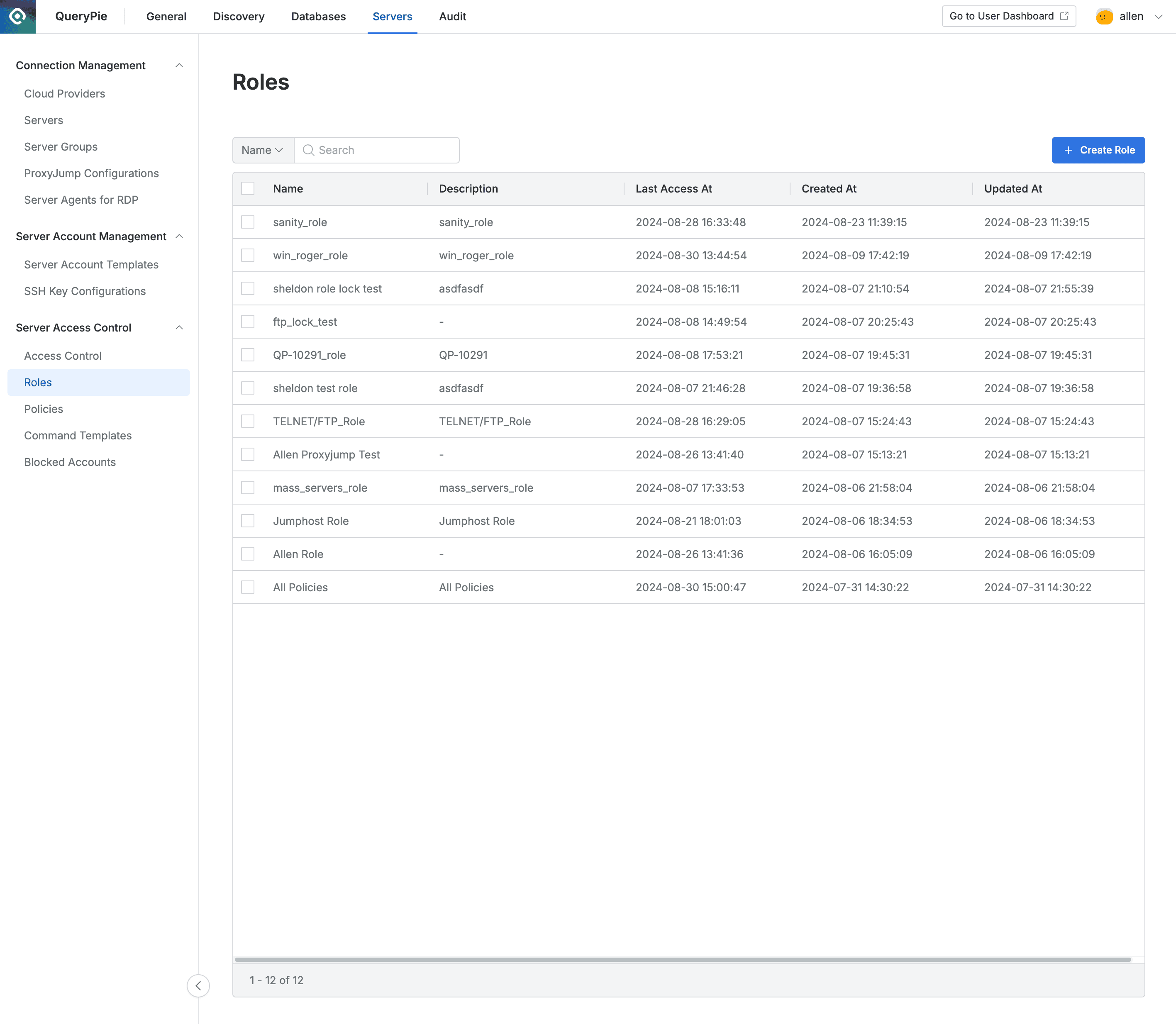Click the allen user avatar icon
Viewport: 1176px width, 1024px height.
pos(1104,16)
